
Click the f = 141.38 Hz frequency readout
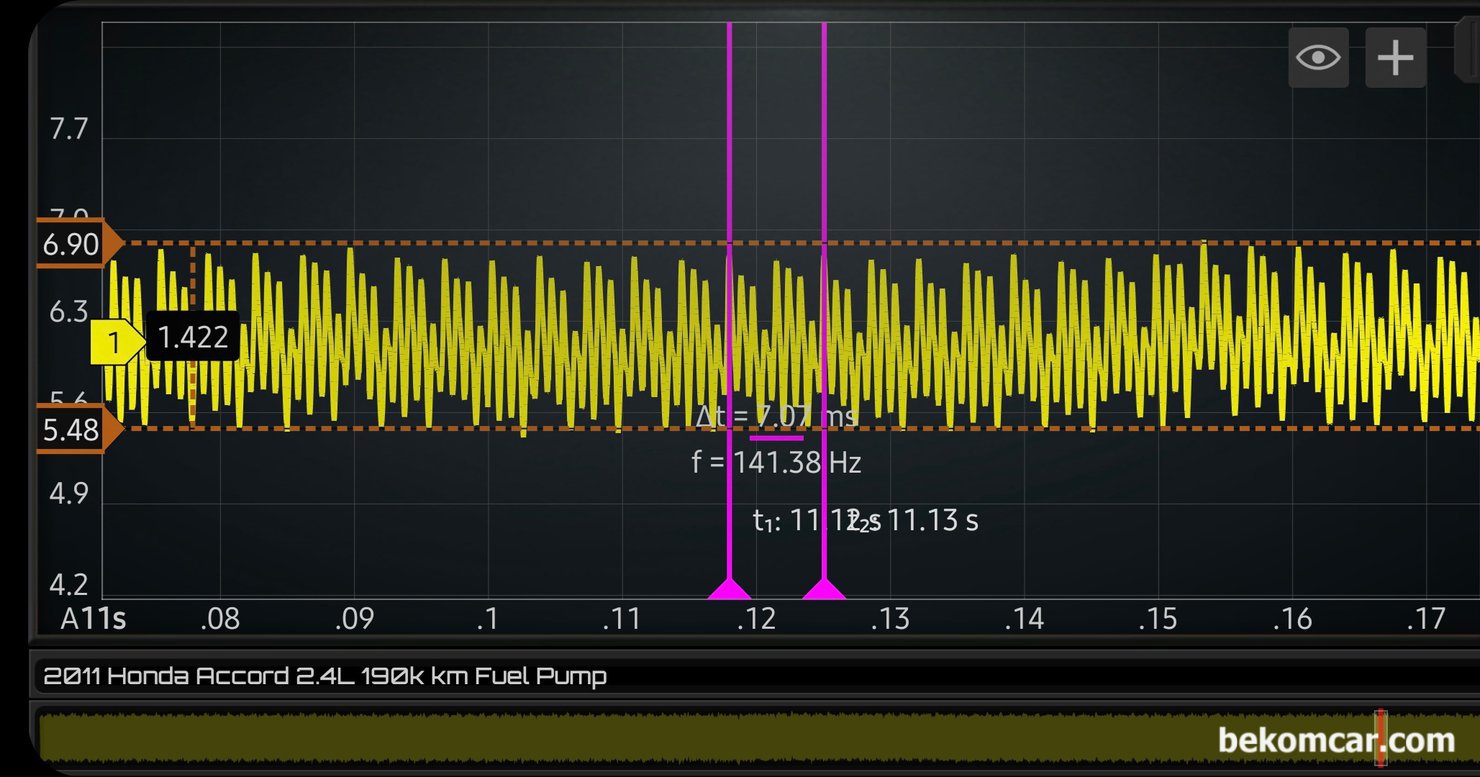click(776, 462)
